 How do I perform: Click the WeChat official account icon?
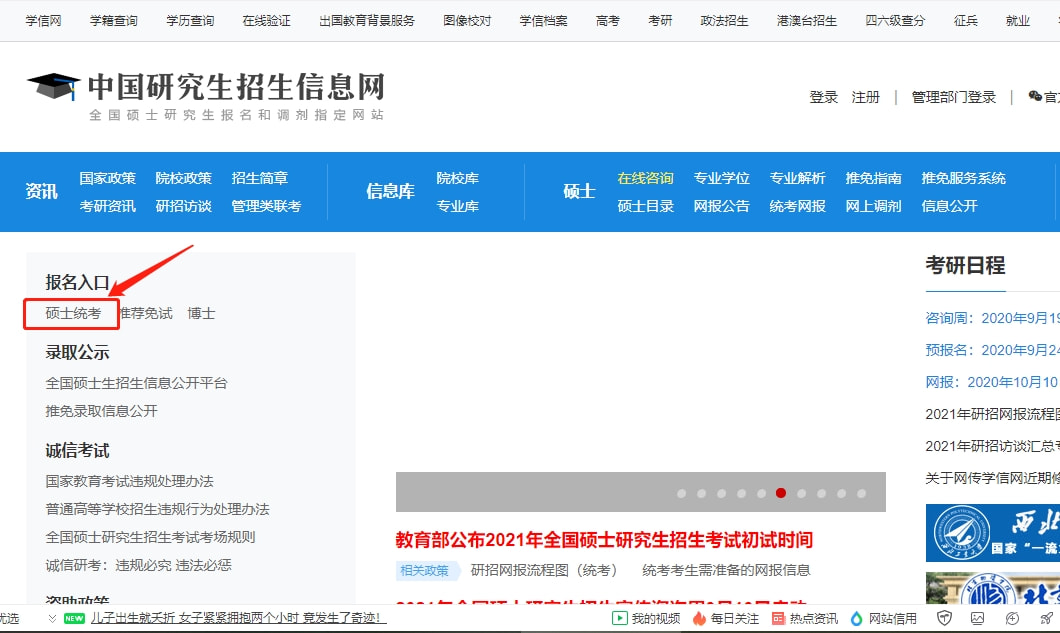(1035, 96)
